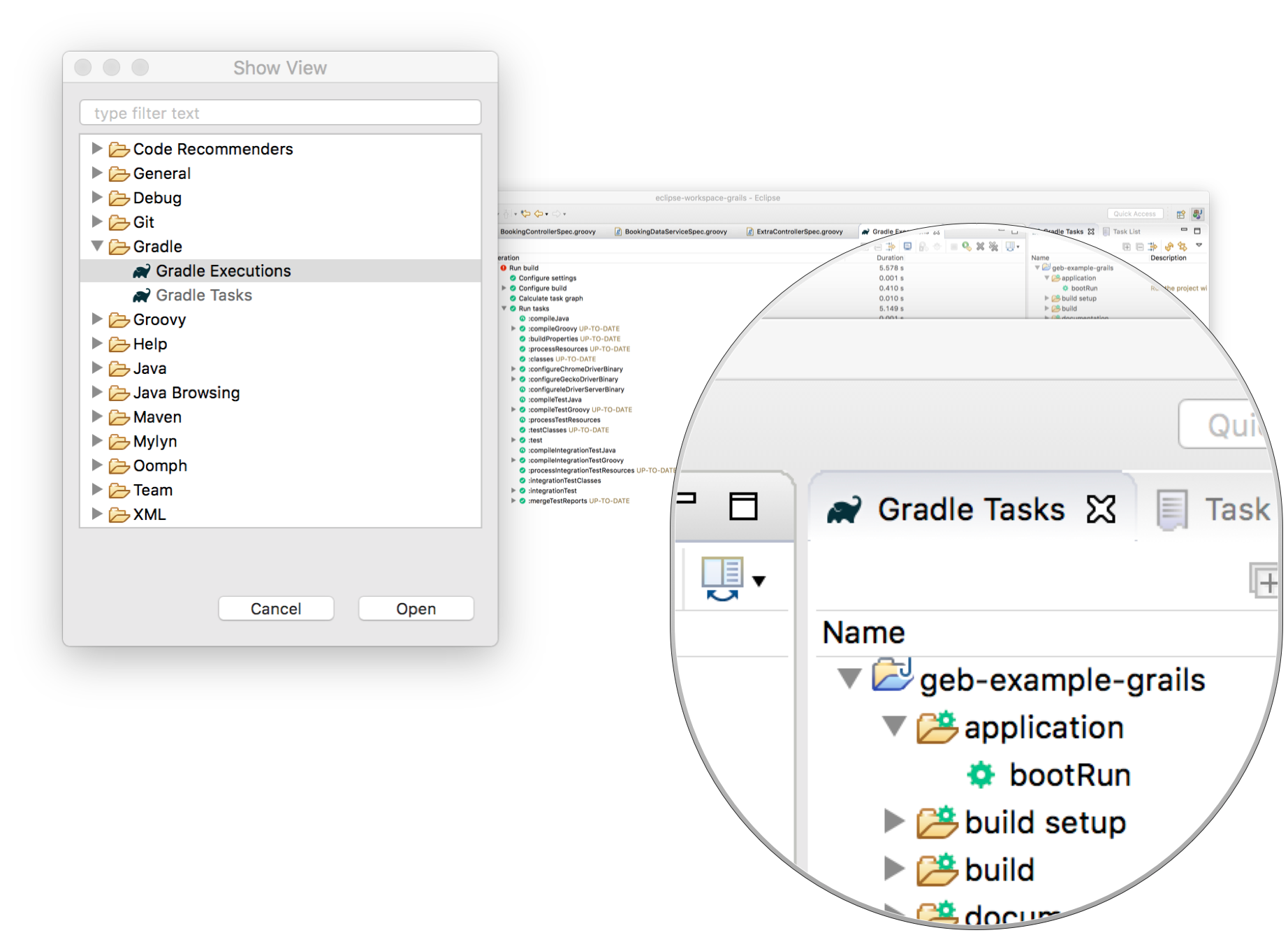Screen dimensions: 1288x935
Task: Click the type filter text field
Action: [x=280, y=113]
